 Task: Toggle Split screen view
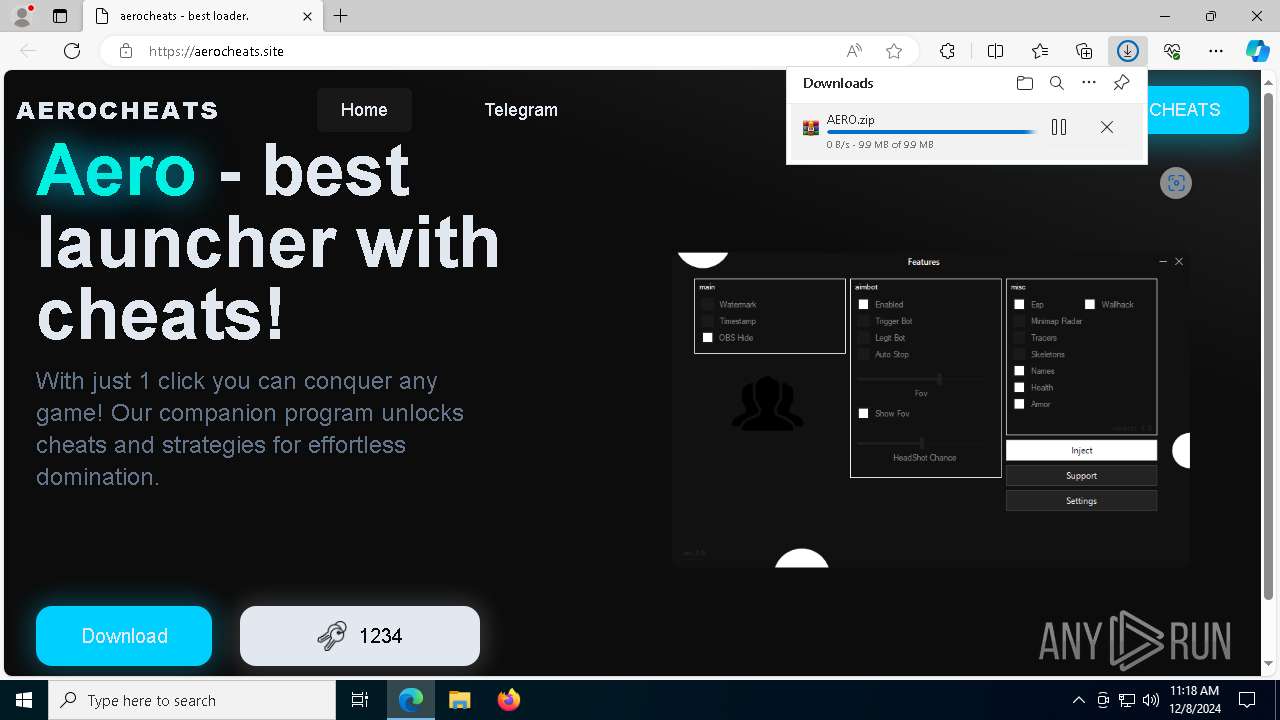pyautogui.click(x=995, y=51)
